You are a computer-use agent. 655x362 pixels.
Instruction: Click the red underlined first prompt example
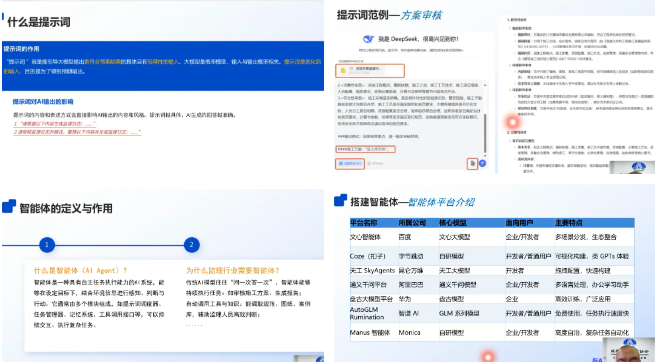click(55, 124)
